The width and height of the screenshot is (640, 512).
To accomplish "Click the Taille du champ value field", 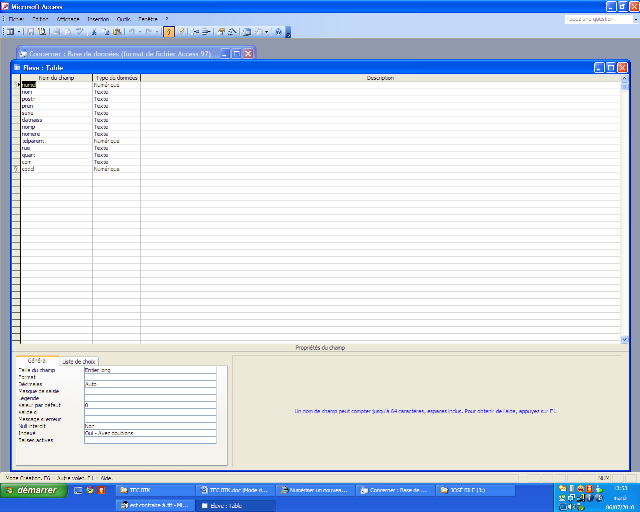I will (150, 370).
